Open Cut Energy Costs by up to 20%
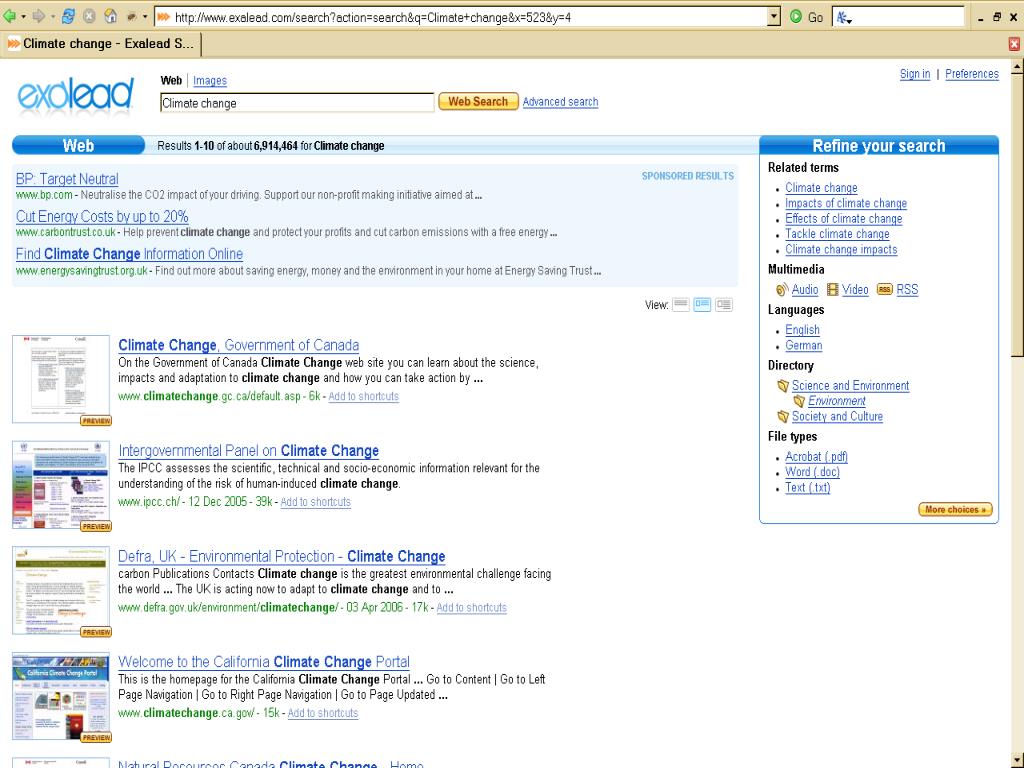This screenshot has width=1024, height=768. tap(102, 216)
